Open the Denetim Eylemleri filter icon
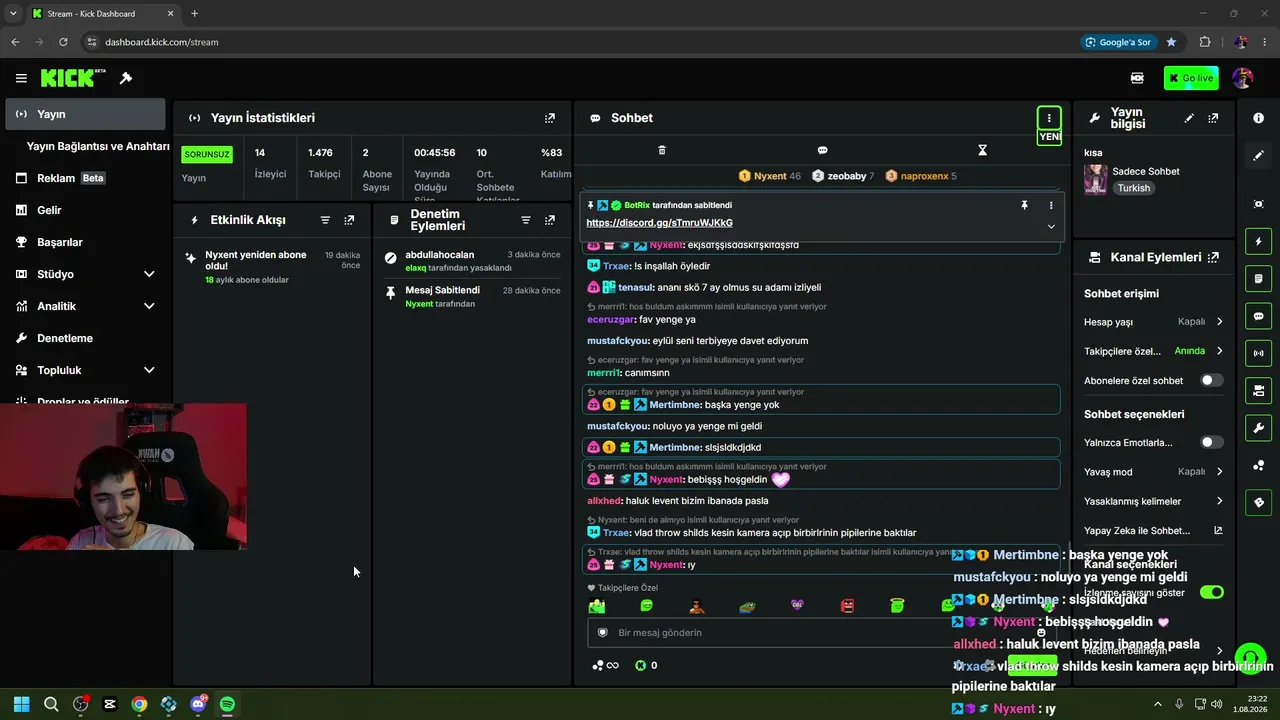The width and height of the screenshot is (1280, 720). coord(526,220)
